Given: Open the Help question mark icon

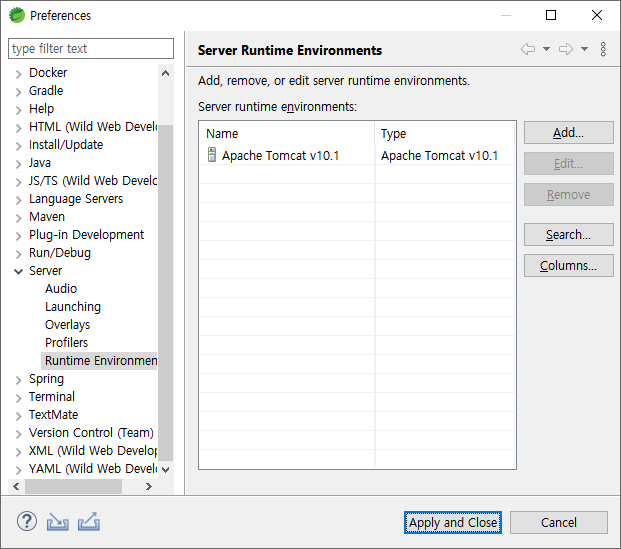Looking at the screenshot, I should [27, 522].
